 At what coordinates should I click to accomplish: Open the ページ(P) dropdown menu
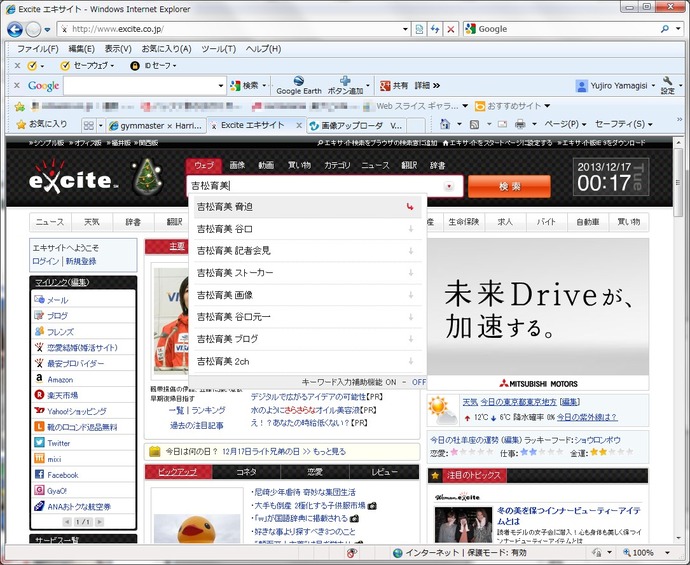566,124
